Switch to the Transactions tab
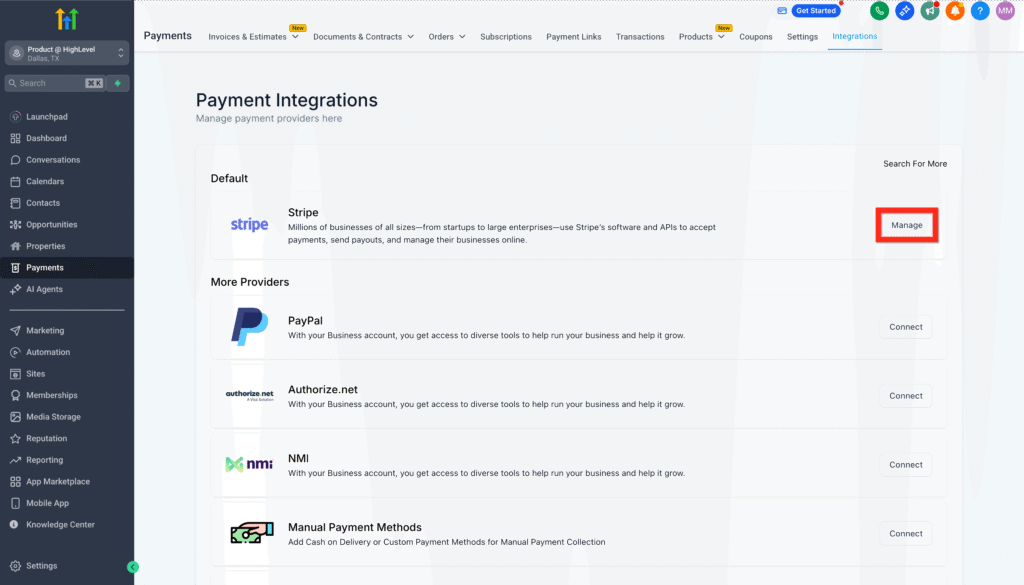 point(640,37)
